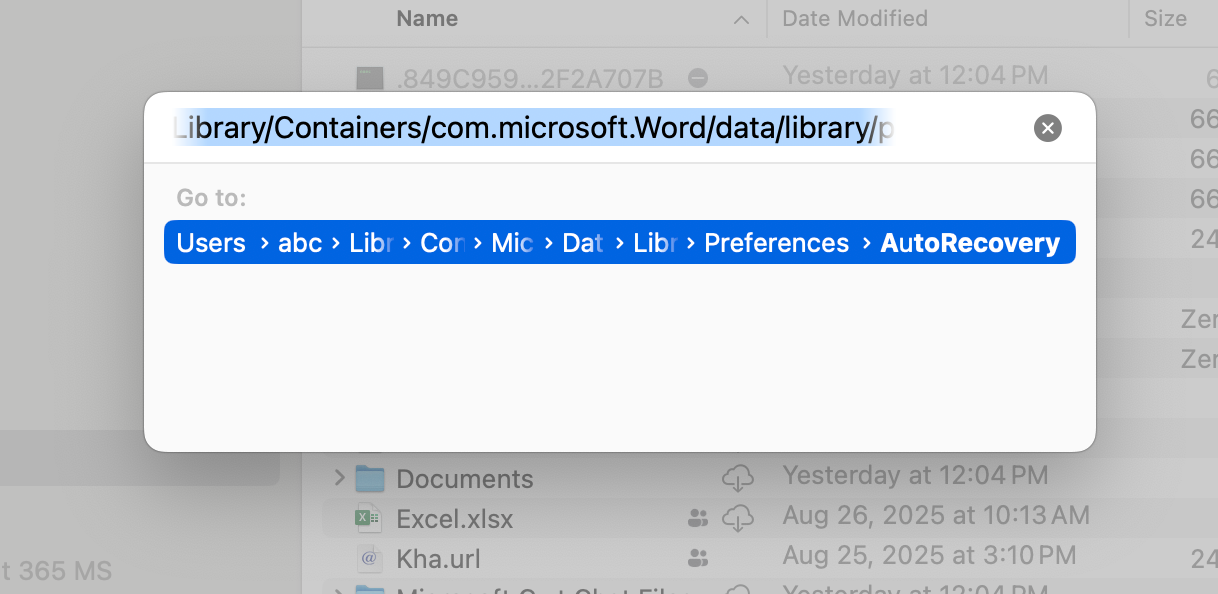
Task: Download Documents folder from iCloud
Action: pyautogui.click(x=737, y=478)
